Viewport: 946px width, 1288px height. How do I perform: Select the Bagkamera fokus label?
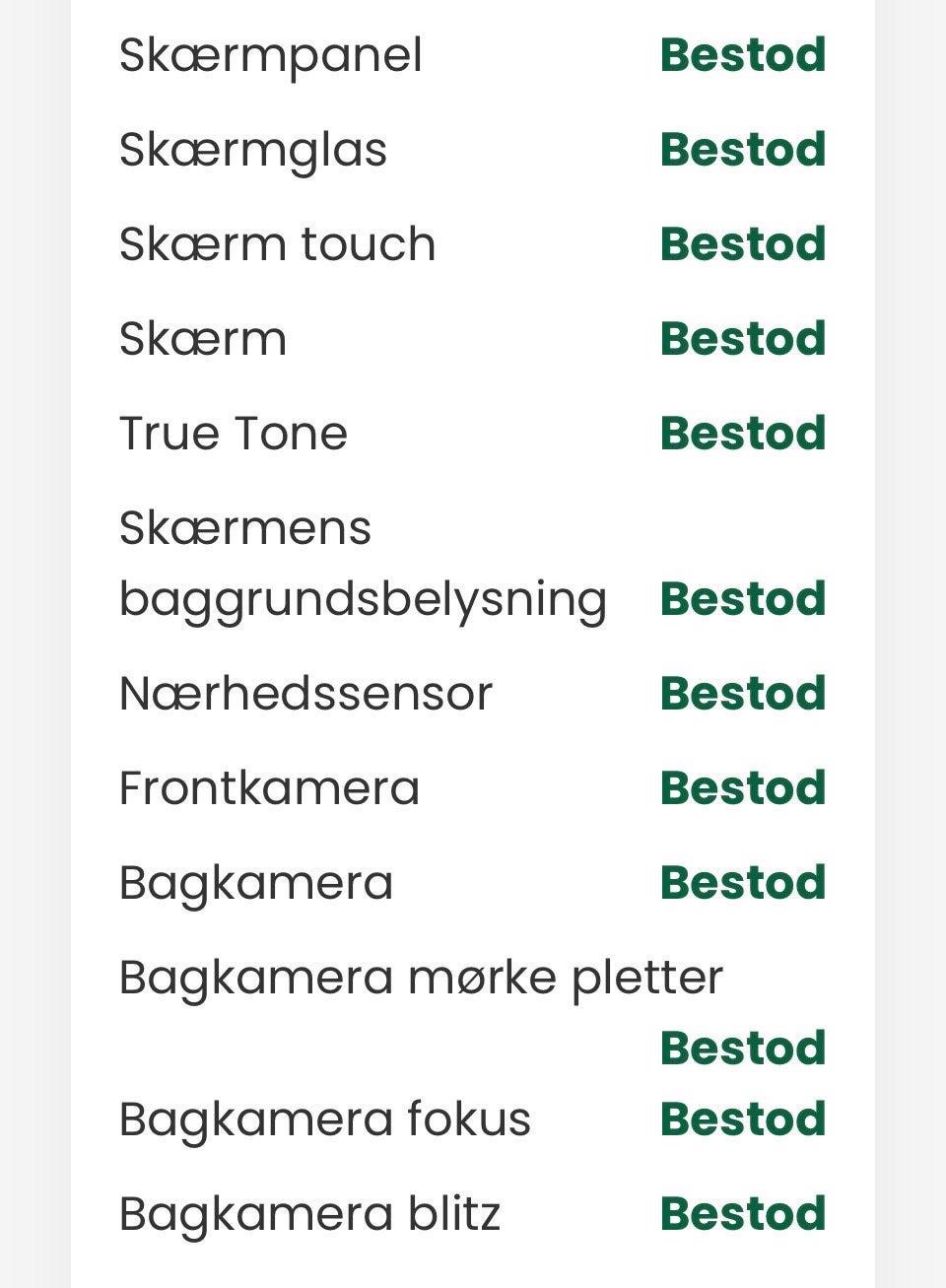click(x=325, y=1120)
